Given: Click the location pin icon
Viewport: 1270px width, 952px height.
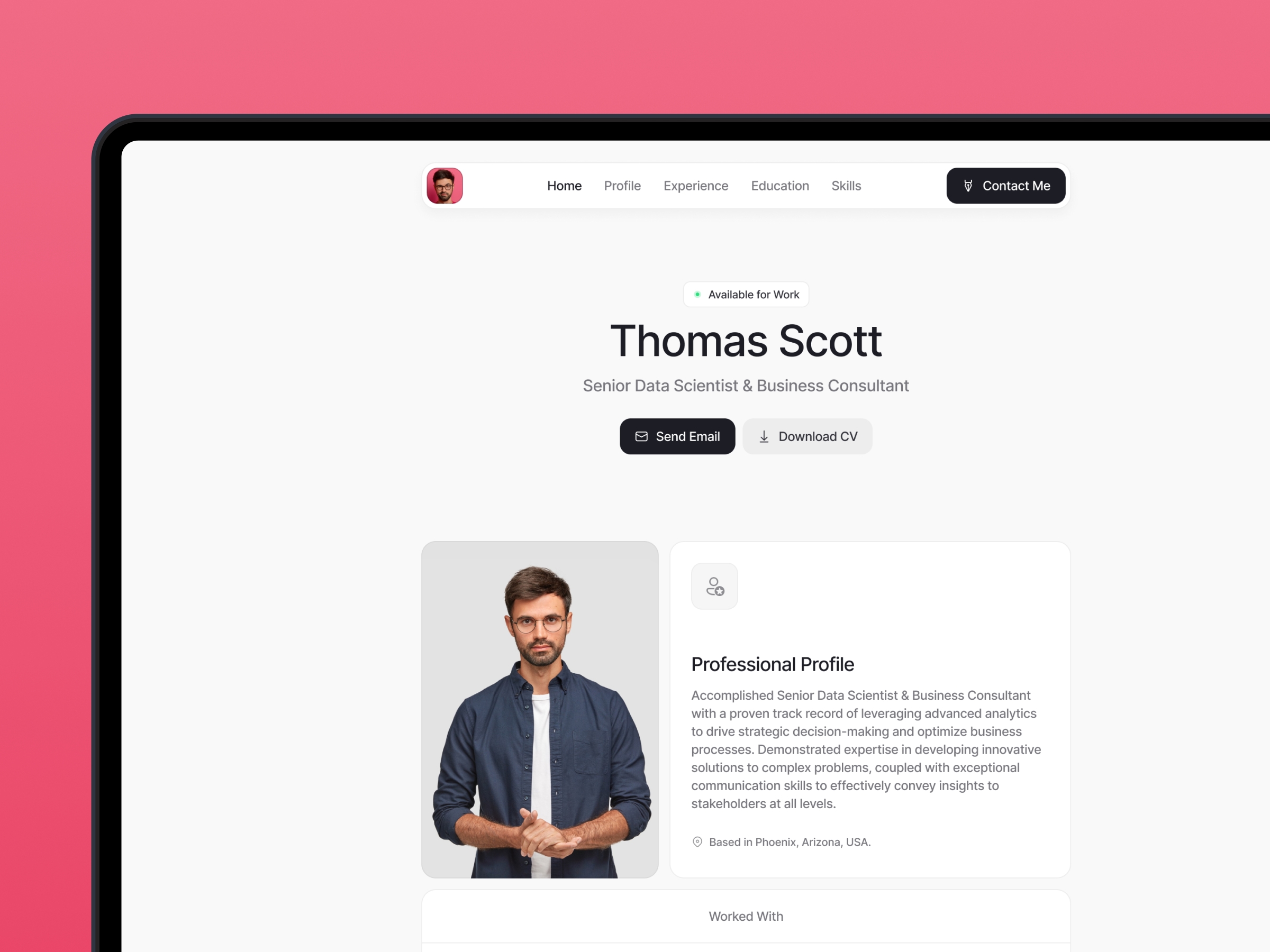Looking at the screenshot, I should (697, 841).
